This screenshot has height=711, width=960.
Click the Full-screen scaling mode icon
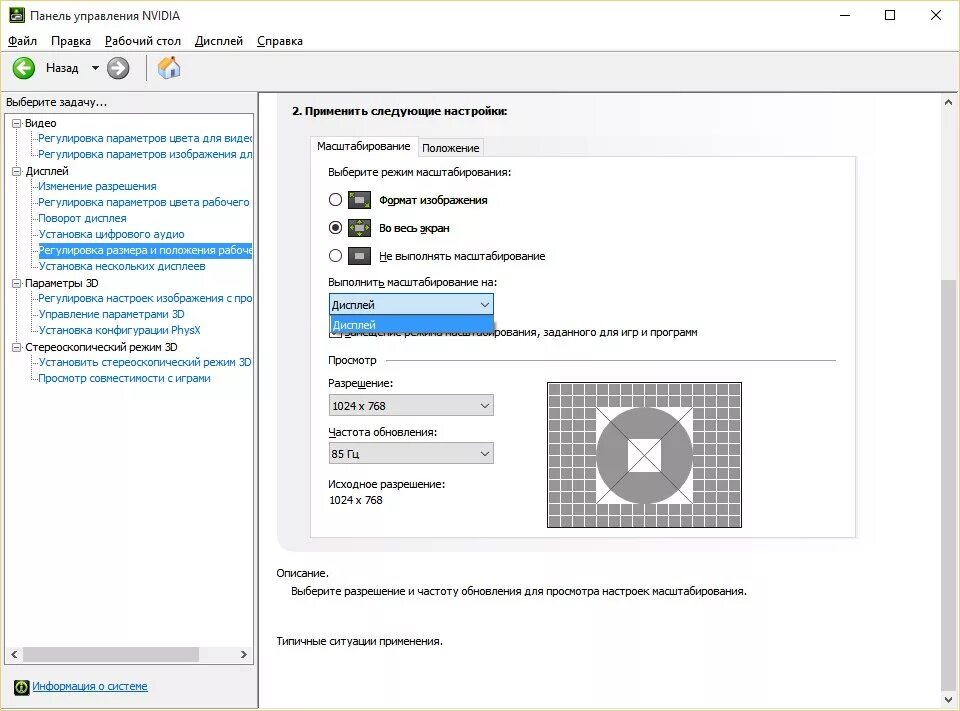tap(359, 228)
